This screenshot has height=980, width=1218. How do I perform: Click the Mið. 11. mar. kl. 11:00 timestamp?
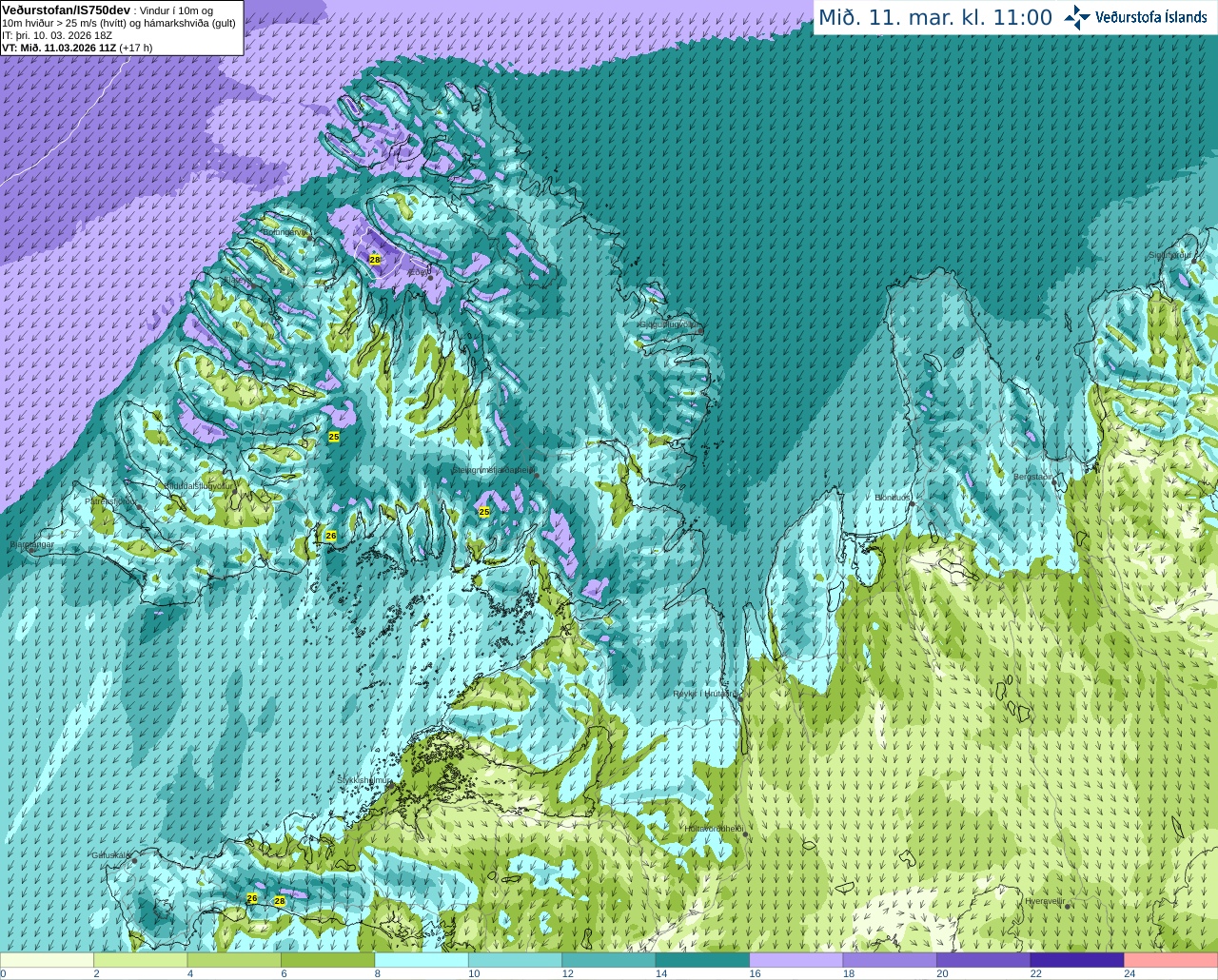coord(935,17)
